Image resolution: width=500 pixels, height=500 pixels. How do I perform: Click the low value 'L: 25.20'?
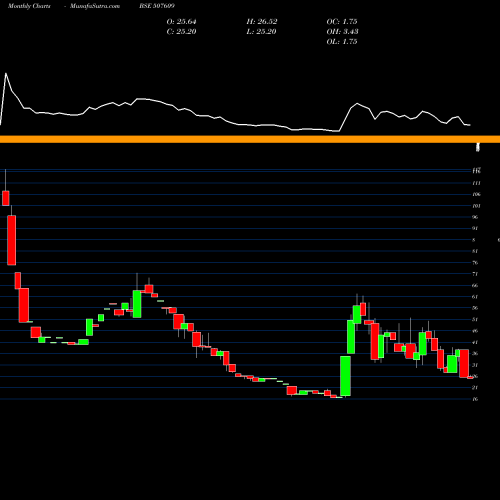pyautogui.click(x=262, y=32)
